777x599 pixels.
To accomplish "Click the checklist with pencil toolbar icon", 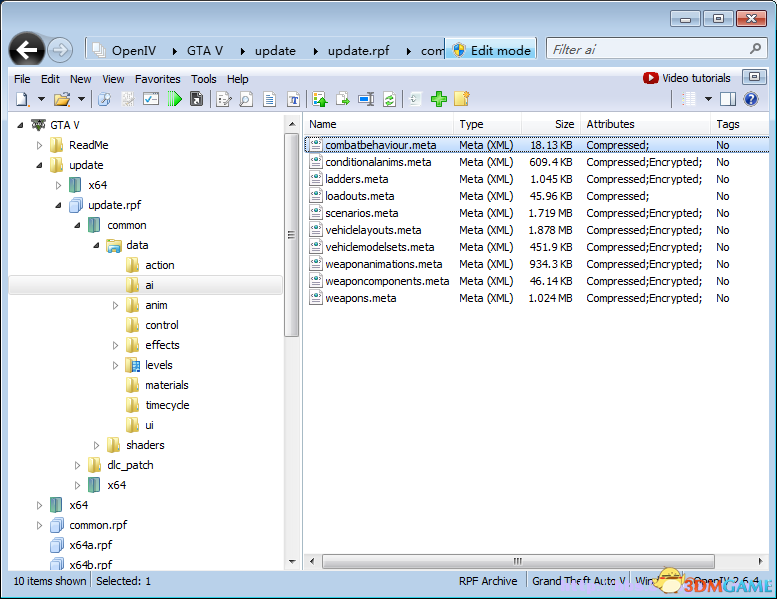I will coord(224,100).
